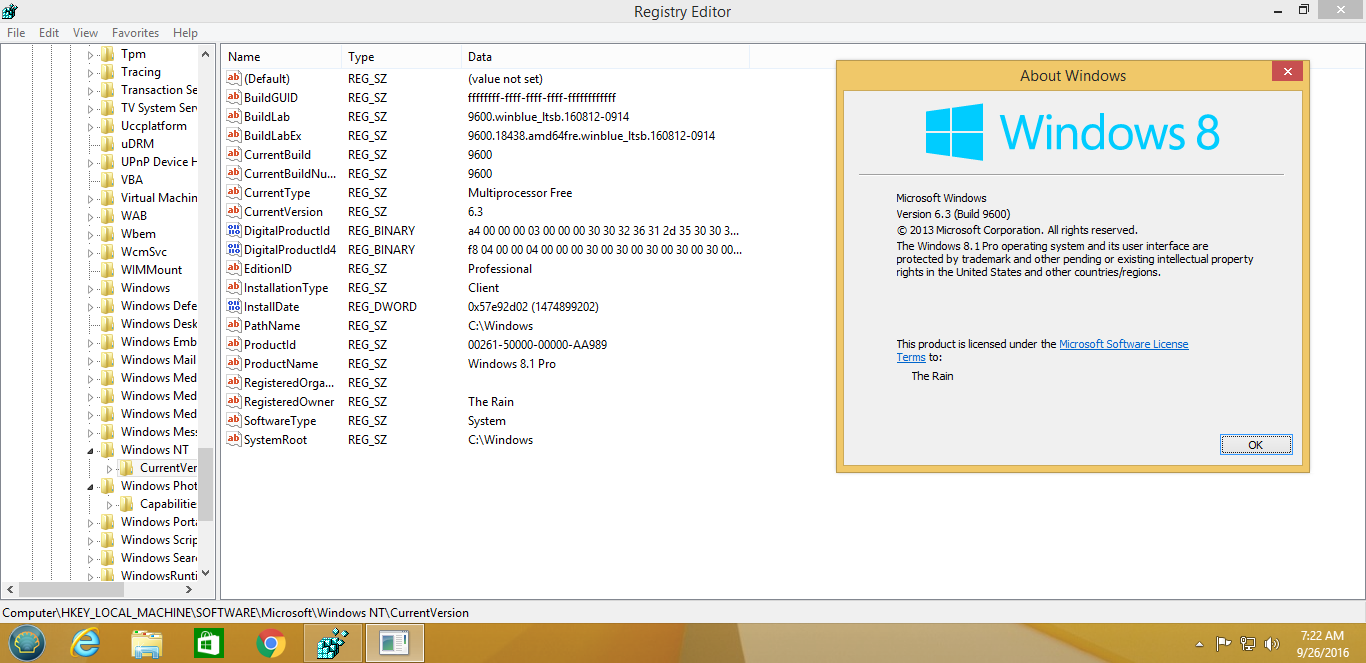Sort values by the Type column header
The image size is (1366, 663).
click(401, 57)
